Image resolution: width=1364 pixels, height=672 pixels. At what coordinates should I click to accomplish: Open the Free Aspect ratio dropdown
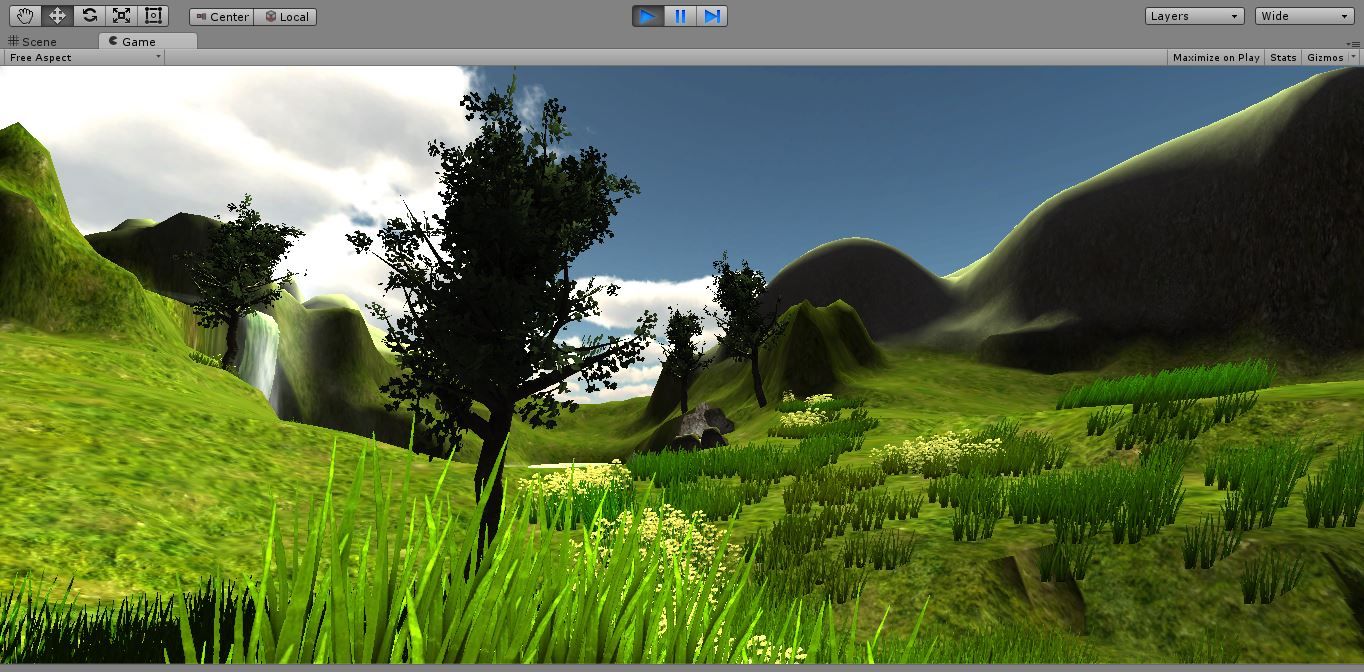83,58
